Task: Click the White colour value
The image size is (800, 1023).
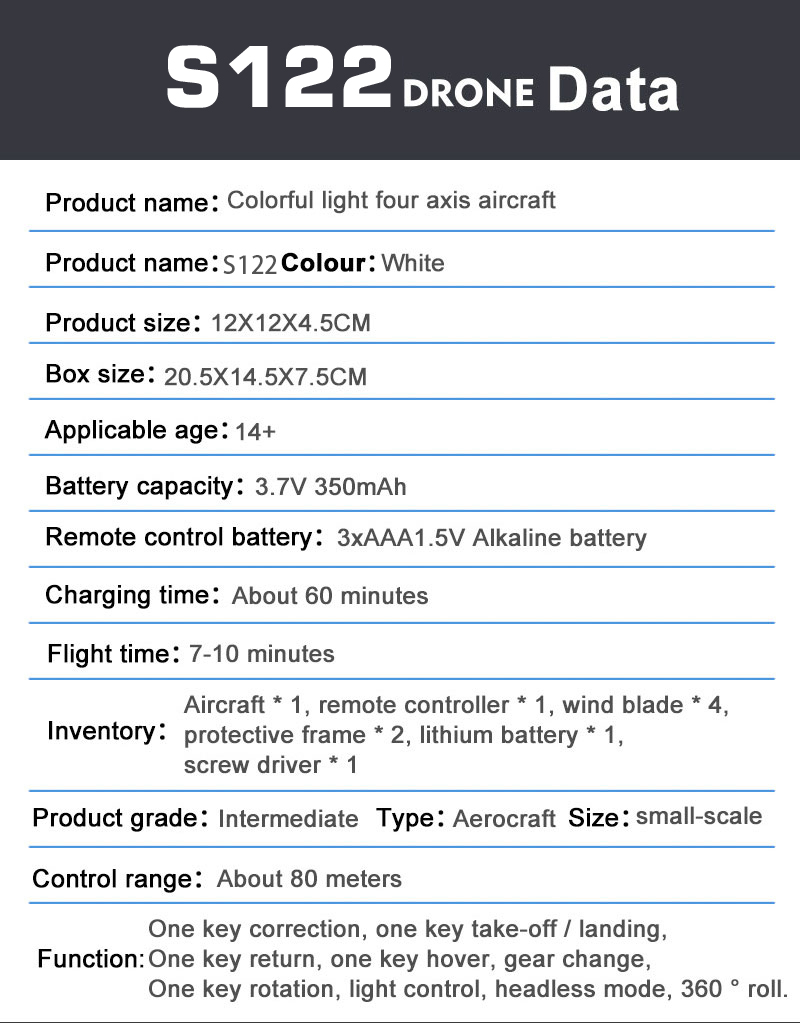Action: [413, 264]
